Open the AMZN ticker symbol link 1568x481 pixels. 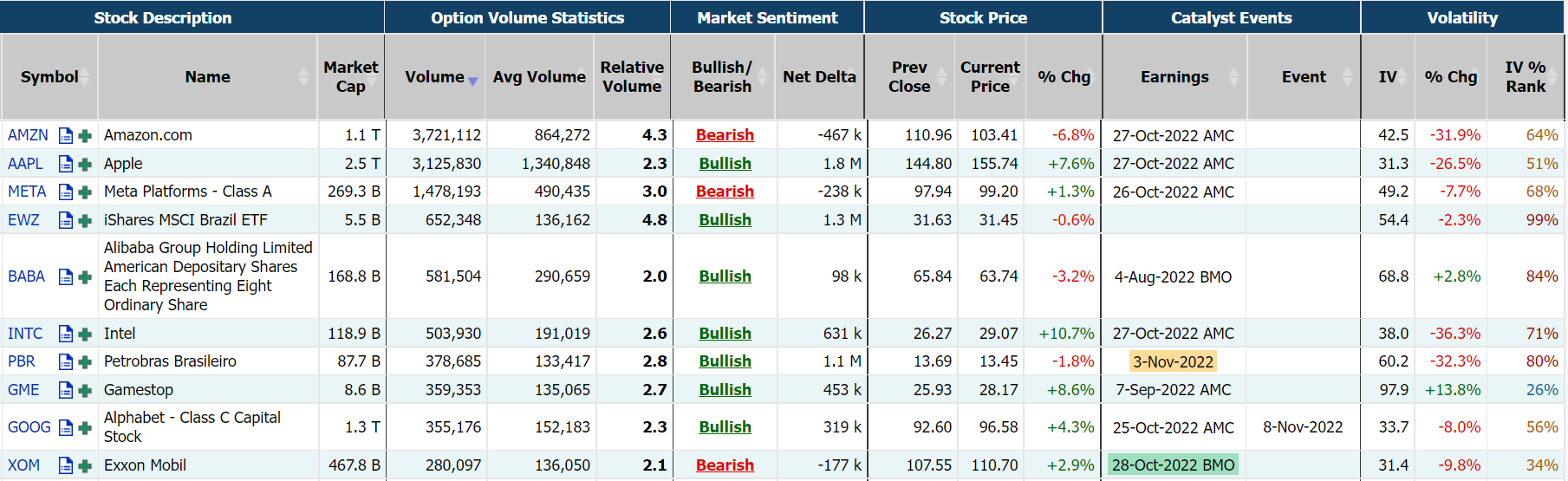[28, 135]
